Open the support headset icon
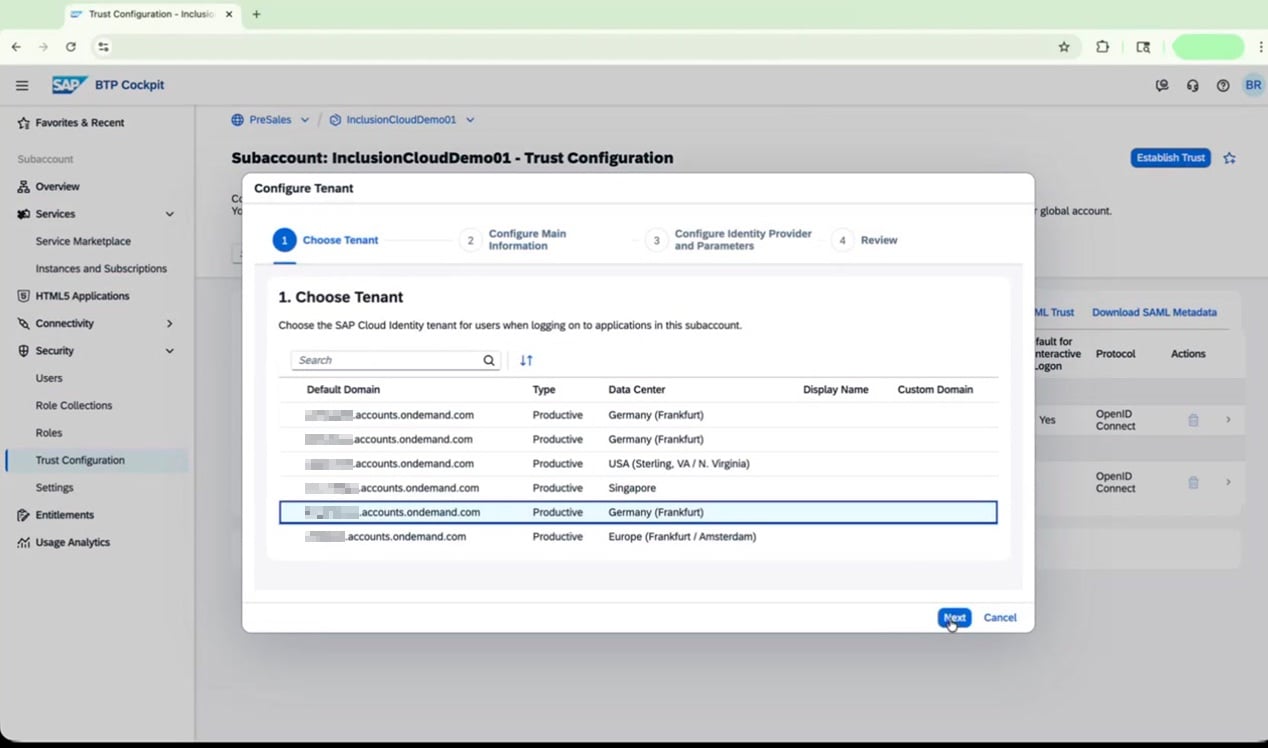This screenshot has height=748, width=1268. [x=1192, y=86]
